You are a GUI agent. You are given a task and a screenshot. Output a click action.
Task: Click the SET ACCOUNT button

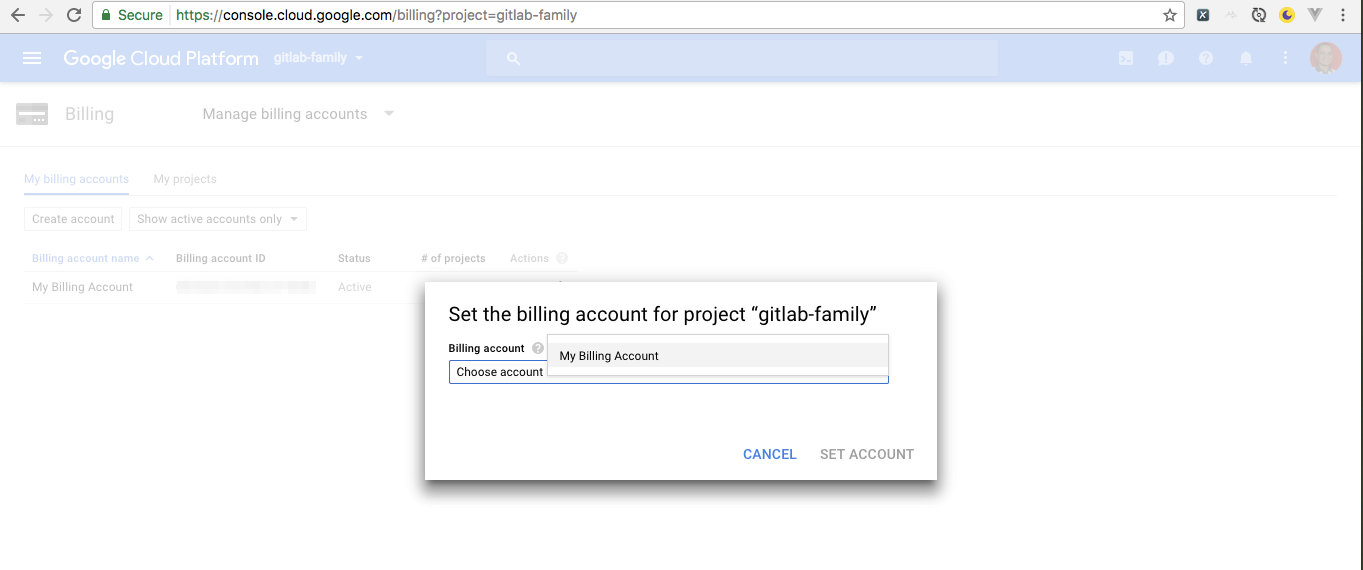pos(867,454)
